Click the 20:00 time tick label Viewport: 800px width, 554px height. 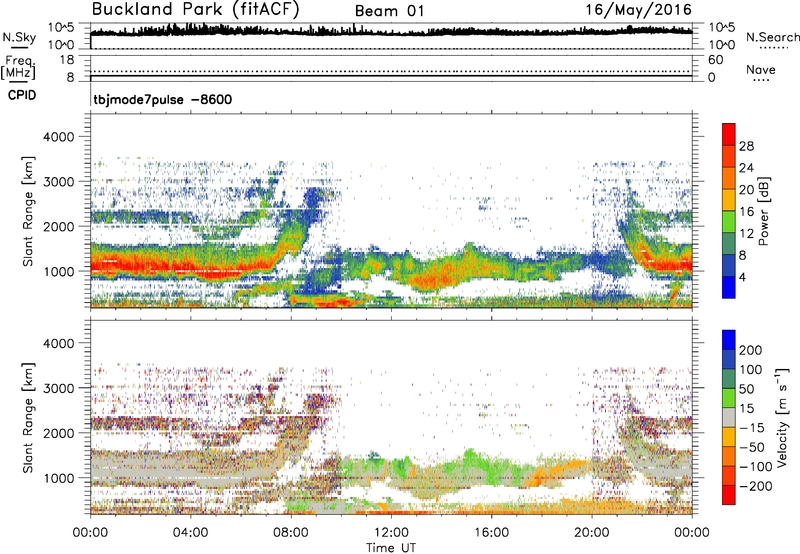click(592, 533)
